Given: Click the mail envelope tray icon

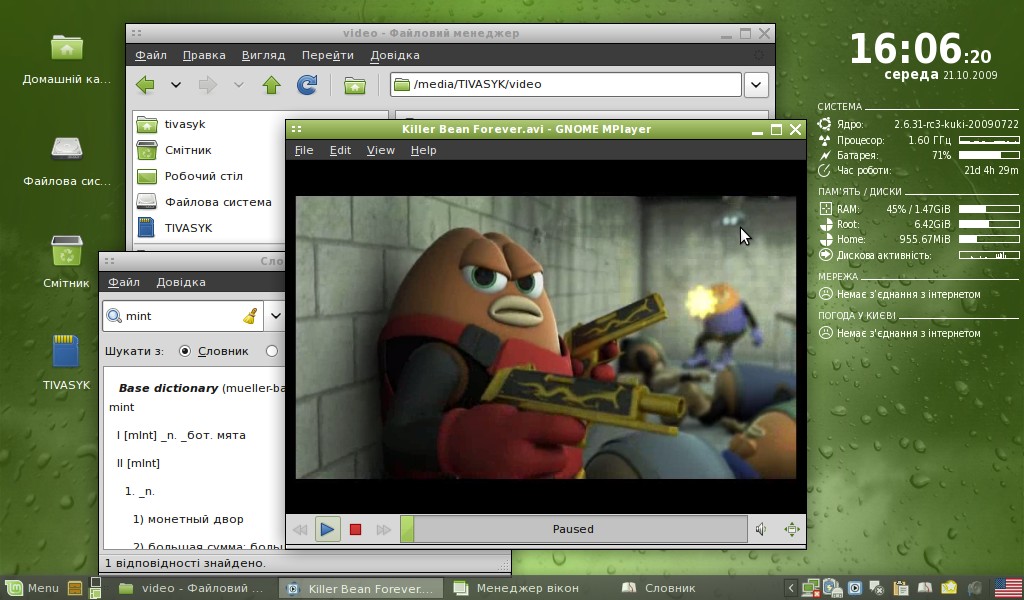Looking at the screenshot, I should (949, 588).
